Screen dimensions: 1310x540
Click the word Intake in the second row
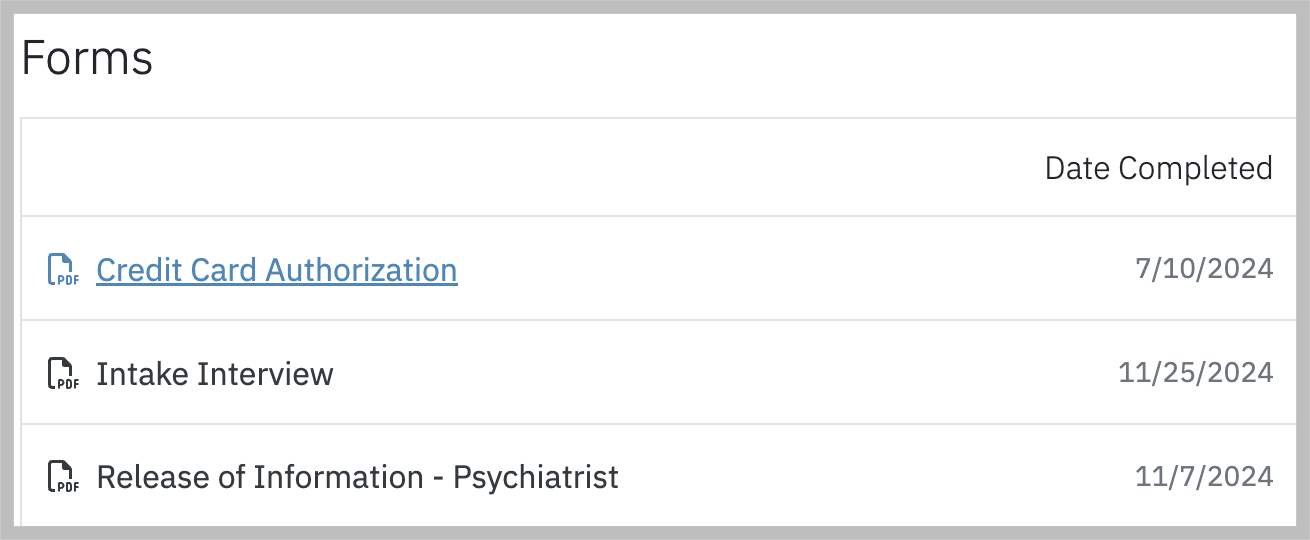pyautogui.click(x=142, y=374)
